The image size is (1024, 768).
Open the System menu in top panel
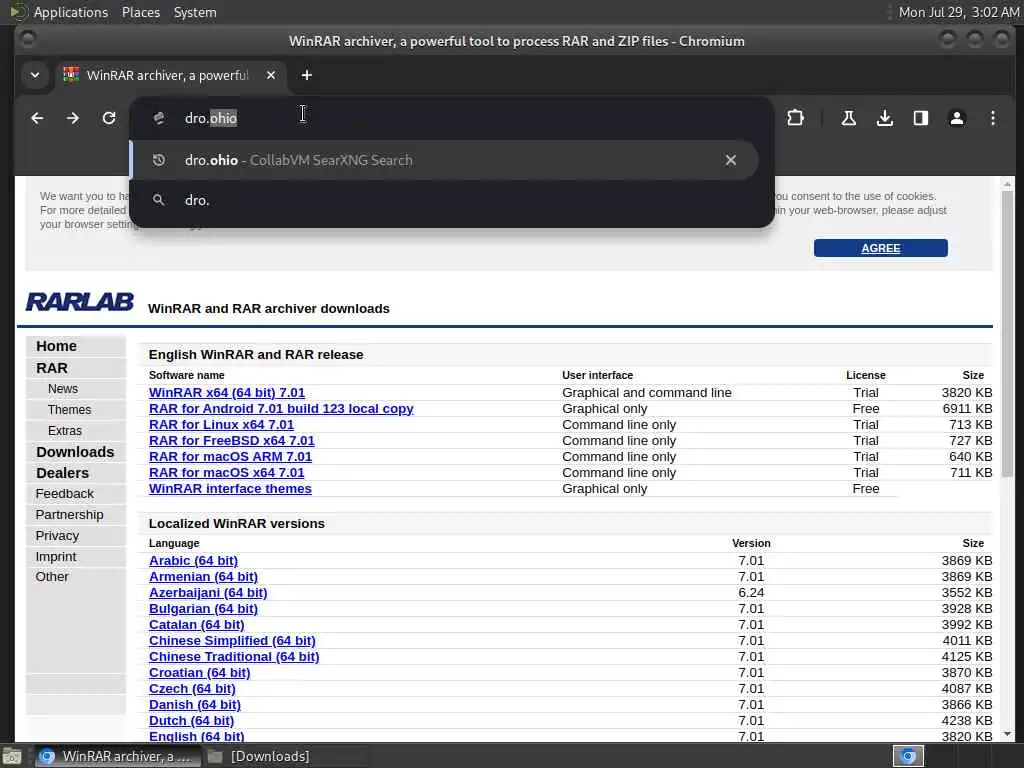tap(195, 12)
